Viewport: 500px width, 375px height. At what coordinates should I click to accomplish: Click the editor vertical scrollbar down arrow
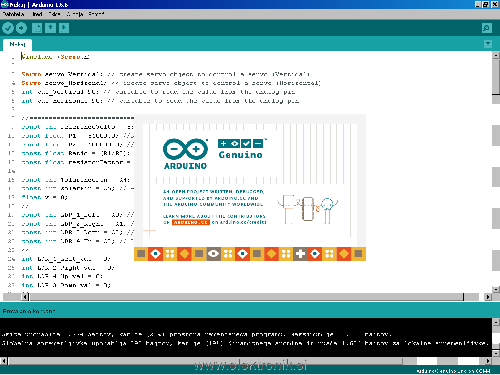pyautogui.click(x=496, y=289)
